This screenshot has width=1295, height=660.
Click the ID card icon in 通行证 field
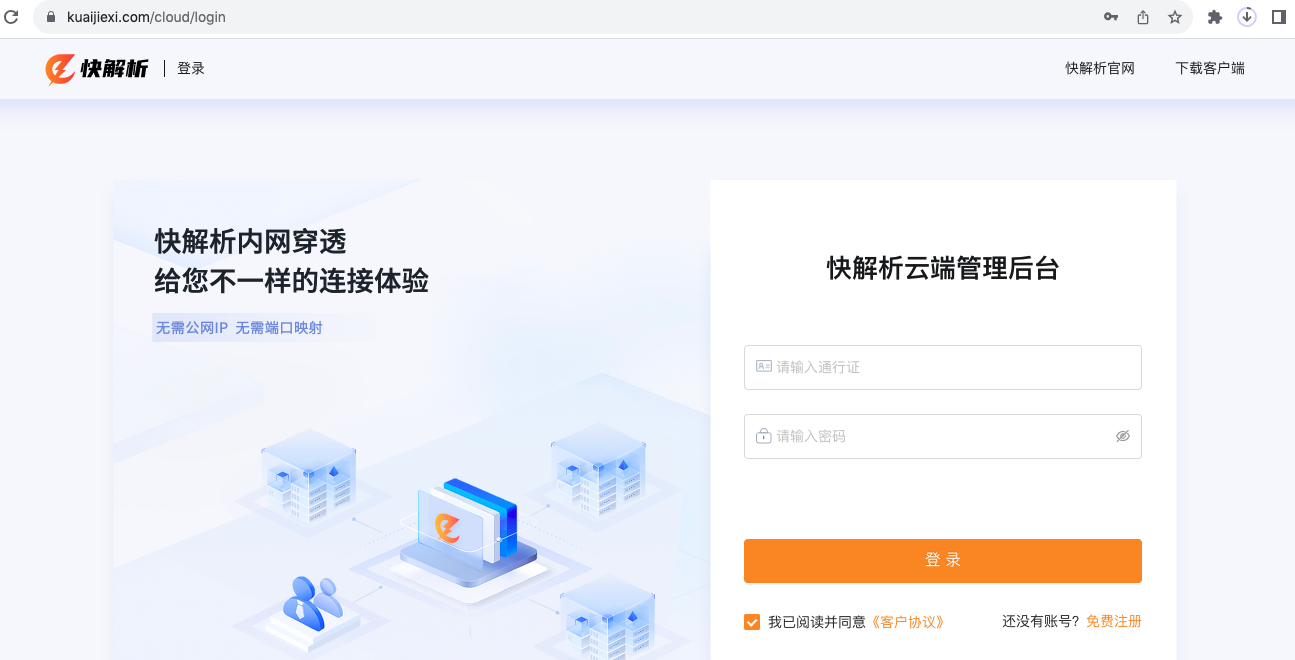pos(764,367)
